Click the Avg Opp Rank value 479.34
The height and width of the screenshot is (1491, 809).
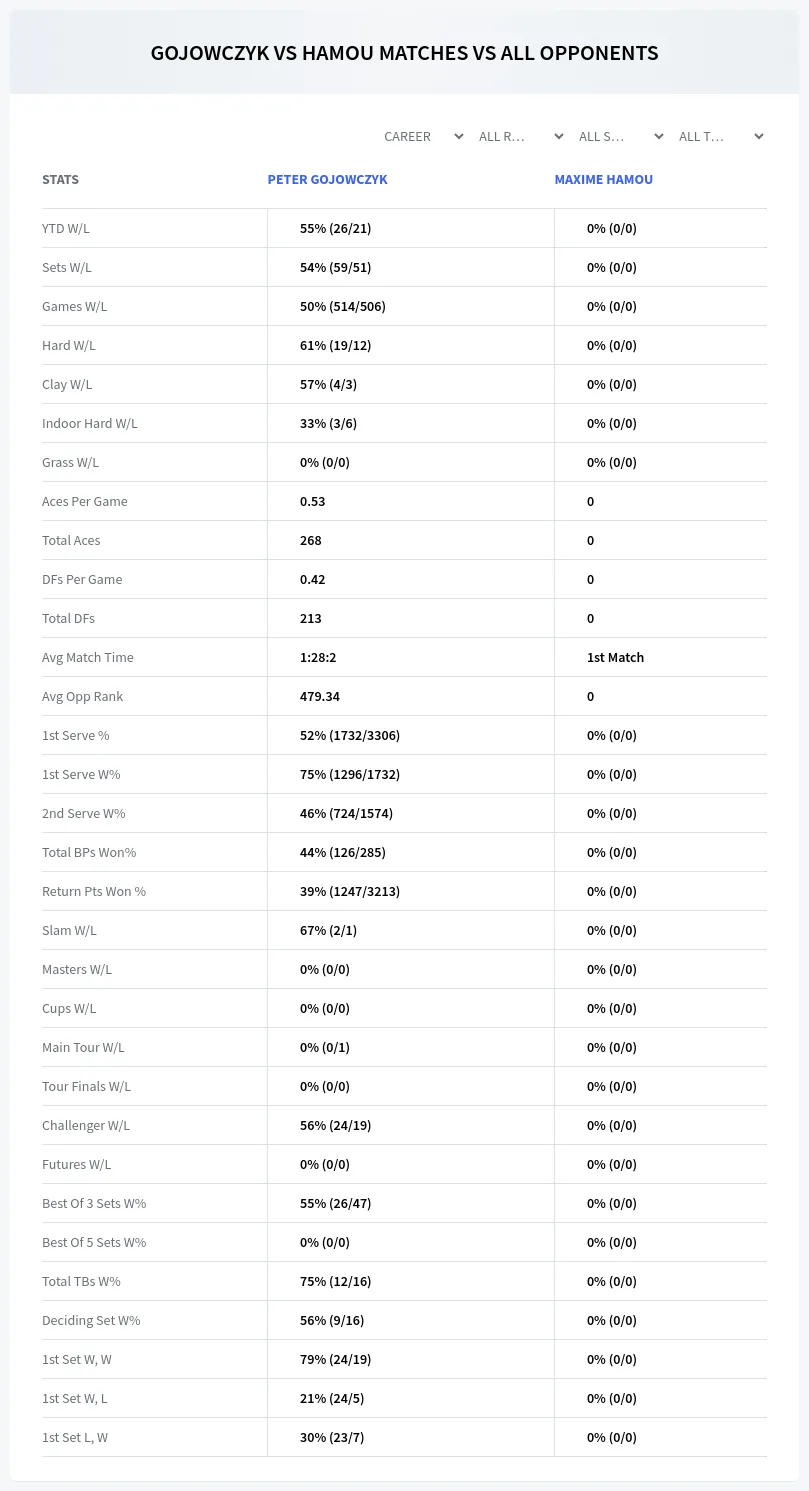tap(320, 696)
